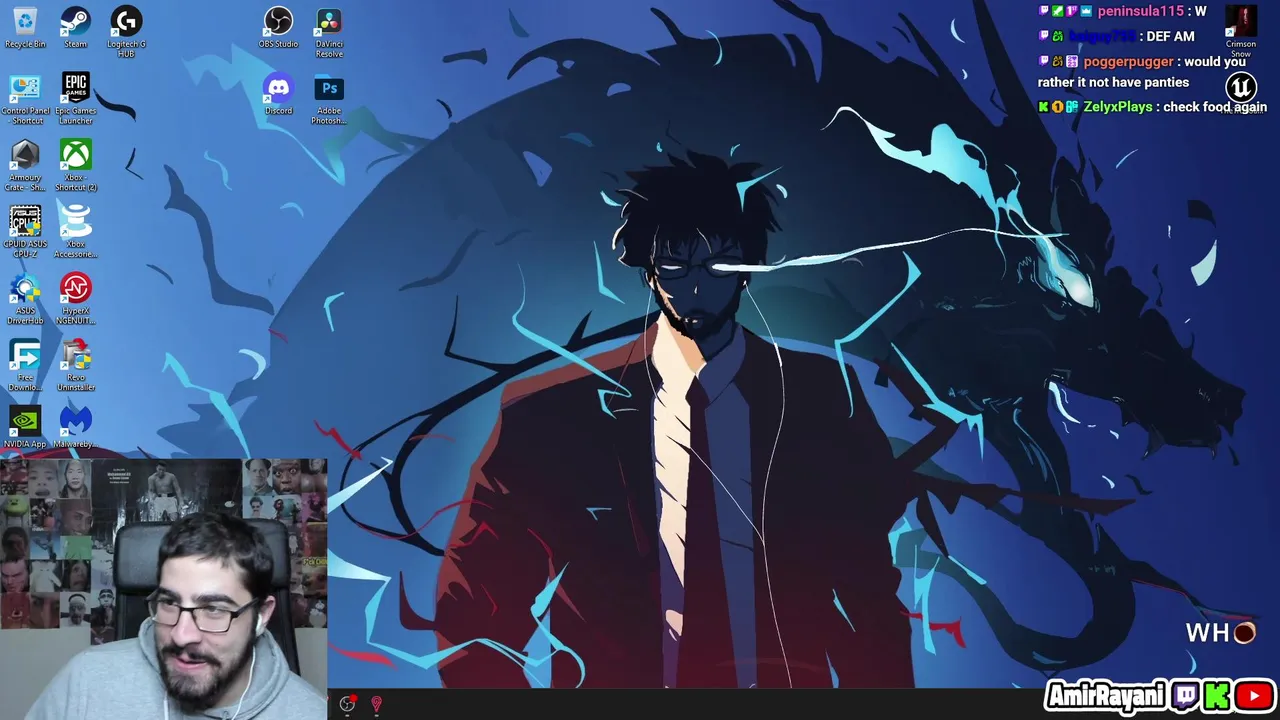Screen dimensions: 1280x720
Task: Click the poggerpugger username in chat overlay
Action: point(1128,61)
